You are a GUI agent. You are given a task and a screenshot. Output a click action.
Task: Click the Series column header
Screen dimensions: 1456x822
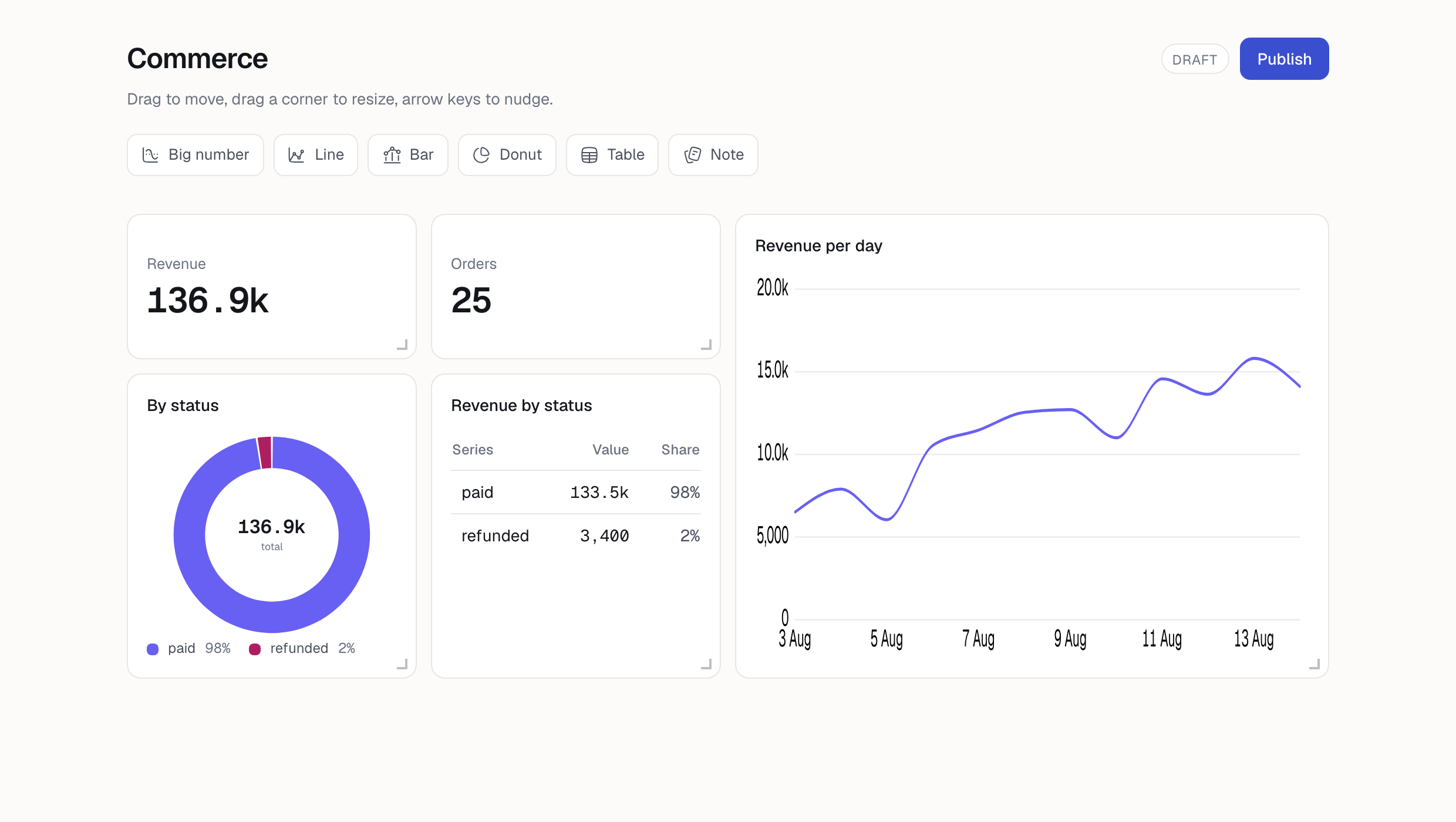473,450
